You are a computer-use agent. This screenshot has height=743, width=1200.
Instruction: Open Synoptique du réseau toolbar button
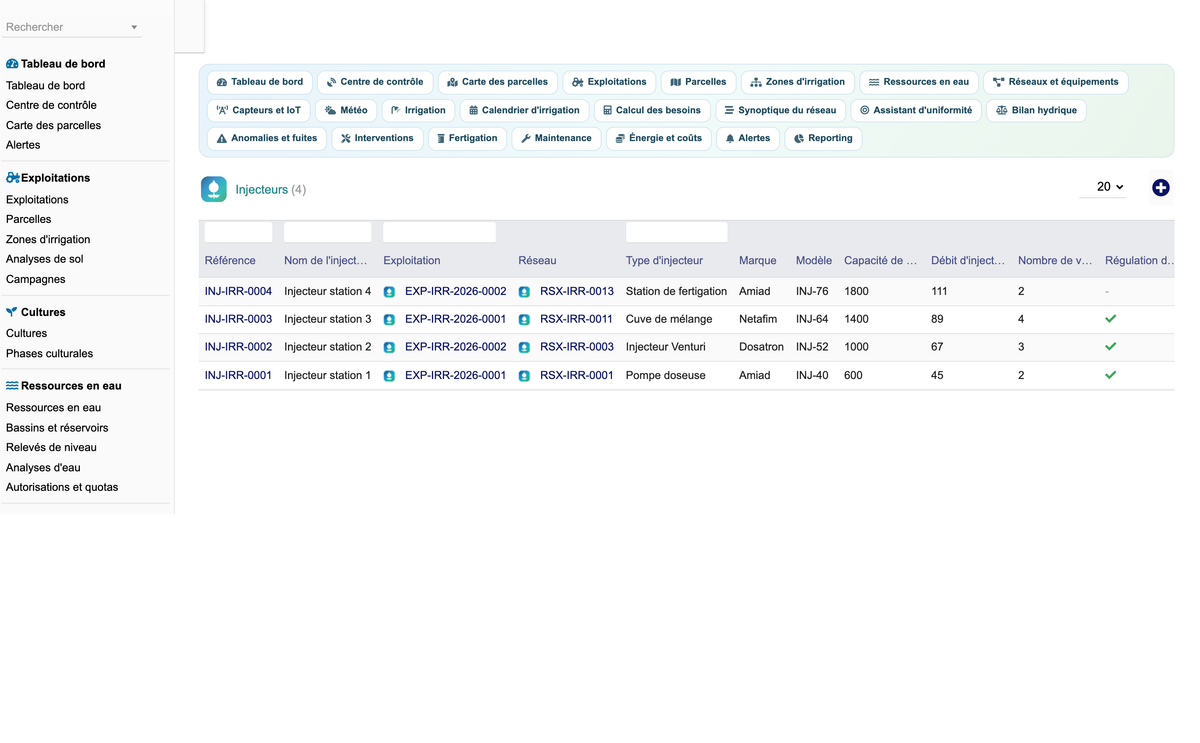(x=780, y=110)
